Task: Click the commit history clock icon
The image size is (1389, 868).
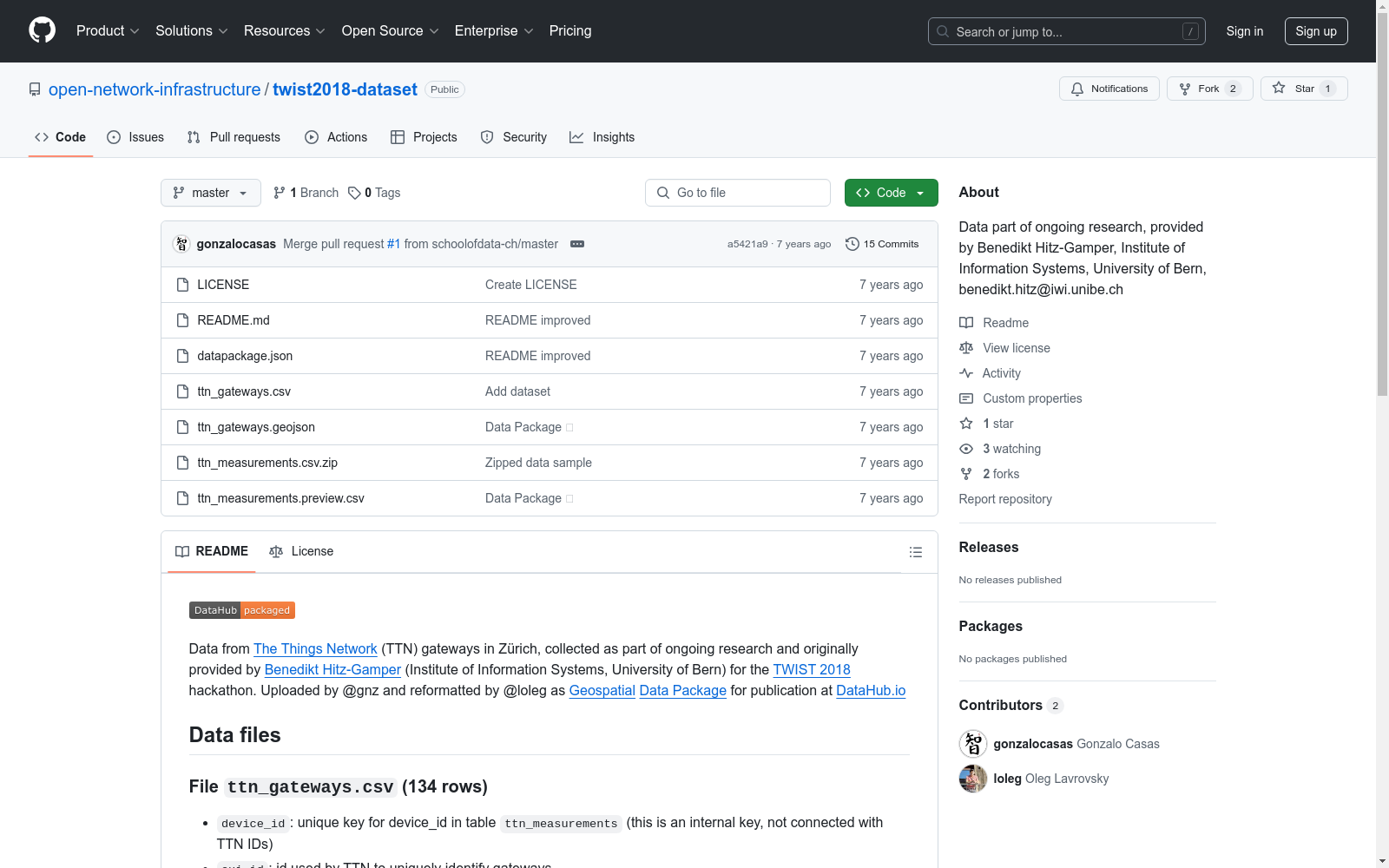Action: click(852, 244)
